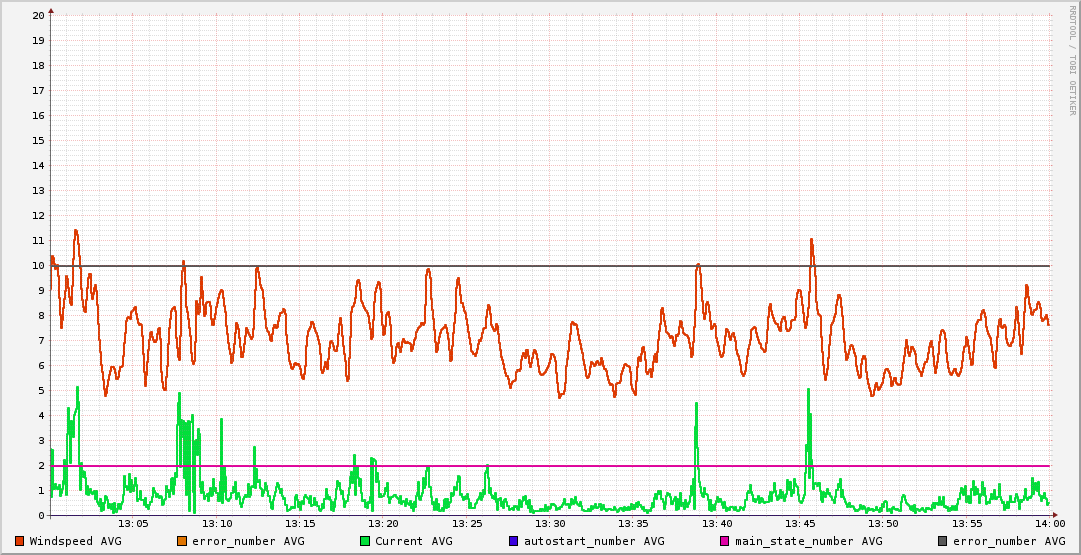Click the green Current AVG legend swatch

click(365, 541)
